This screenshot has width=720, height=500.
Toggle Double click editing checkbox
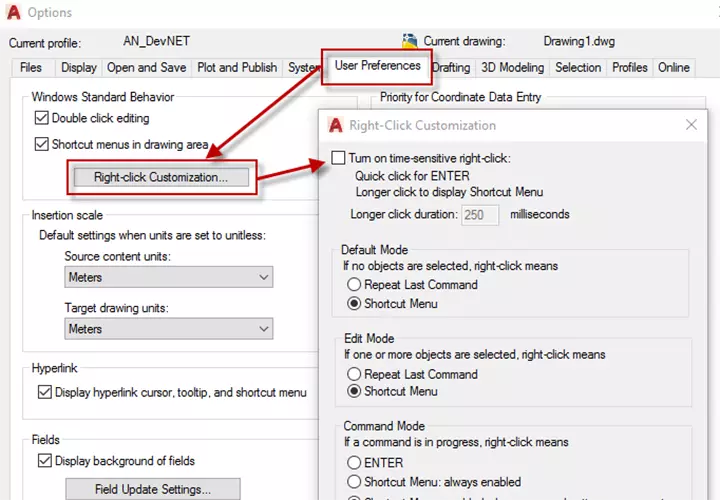pos(42,118)
